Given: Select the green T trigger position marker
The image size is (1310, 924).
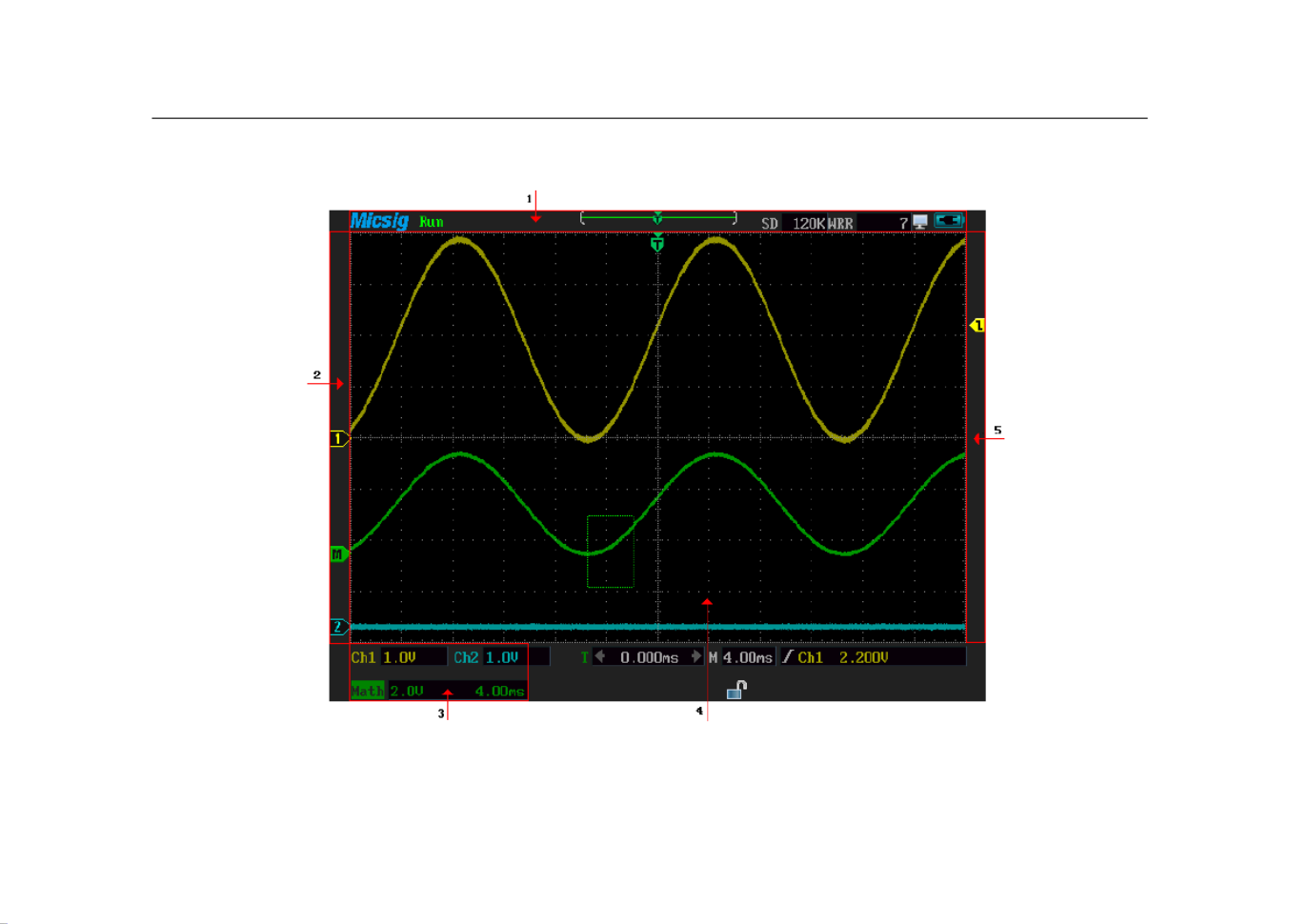Looking at the screenshot, I should pyautogui.click(x=657, y=244).
